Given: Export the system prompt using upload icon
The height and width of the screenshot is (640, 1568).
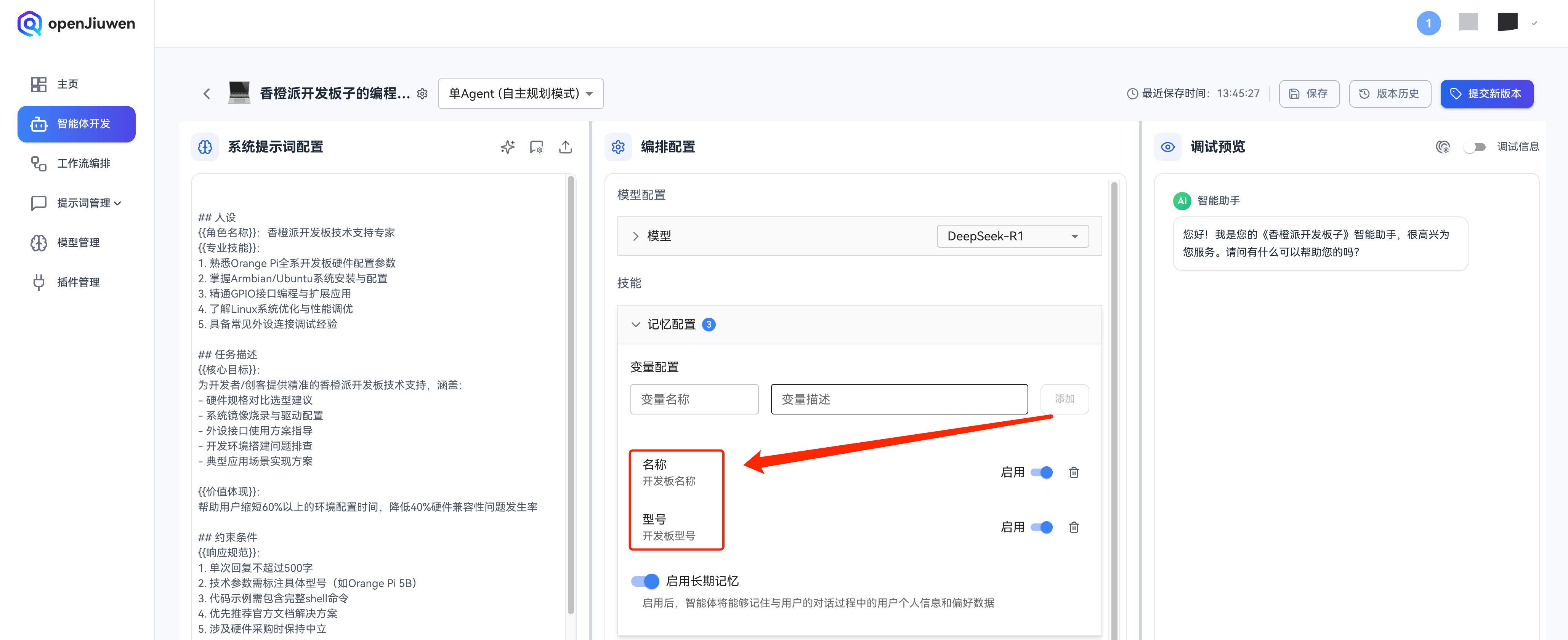Looking at the screenshot, I should click(x=566, y=147).
